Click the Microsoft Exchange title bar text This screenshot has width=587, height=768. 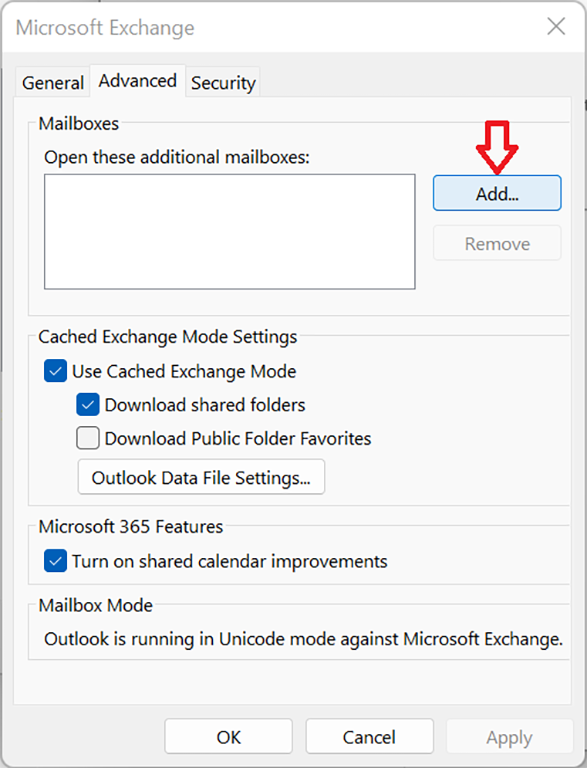pyautogui.click(x=105, y=27)
